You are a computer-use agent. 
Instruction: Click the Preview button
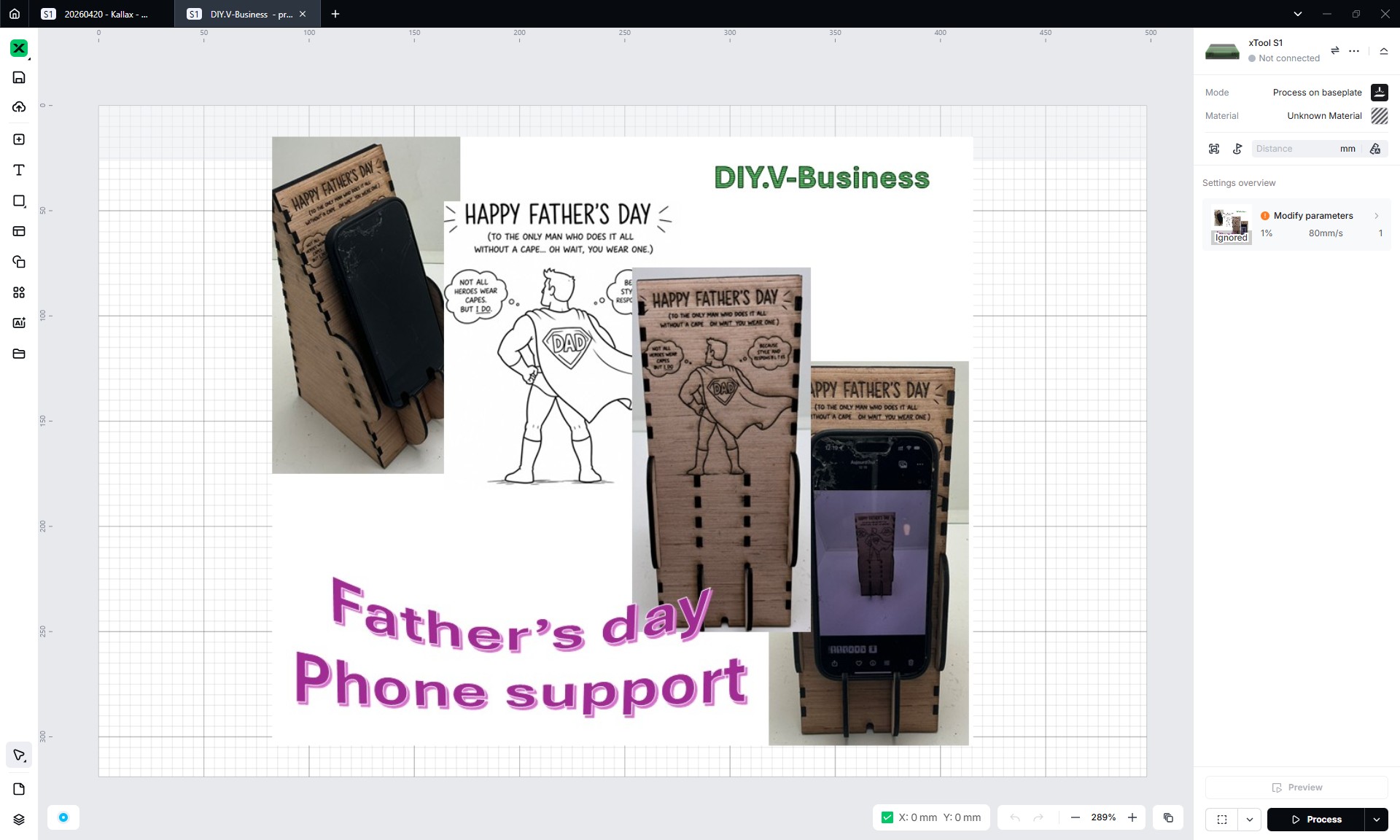click(x=1296, y=787)
